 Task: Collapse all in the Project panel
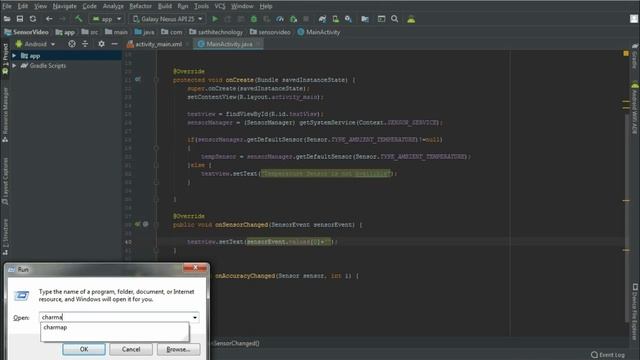(x=85, y=44)
